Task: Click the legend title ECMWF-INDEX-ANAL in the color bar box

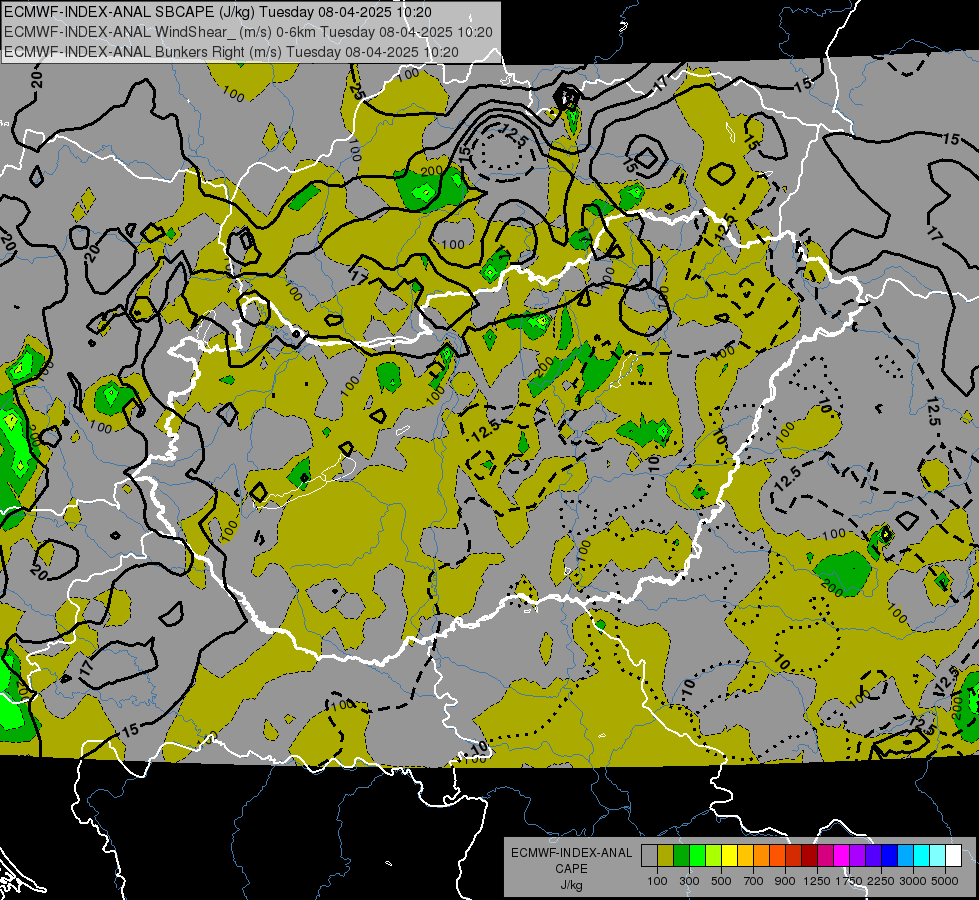Action: point(571,853)
